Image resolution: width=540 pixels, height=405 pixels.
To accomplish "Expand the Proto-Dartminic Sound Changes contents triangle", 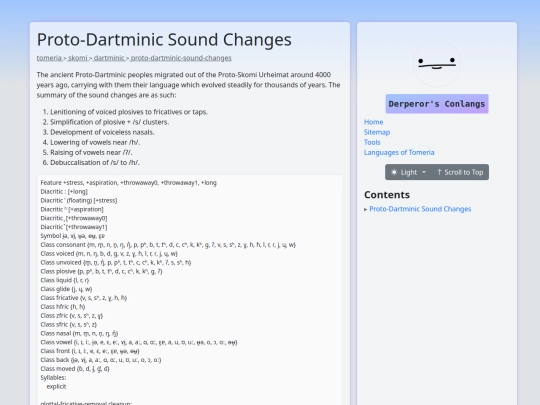I will coord(366,209).
